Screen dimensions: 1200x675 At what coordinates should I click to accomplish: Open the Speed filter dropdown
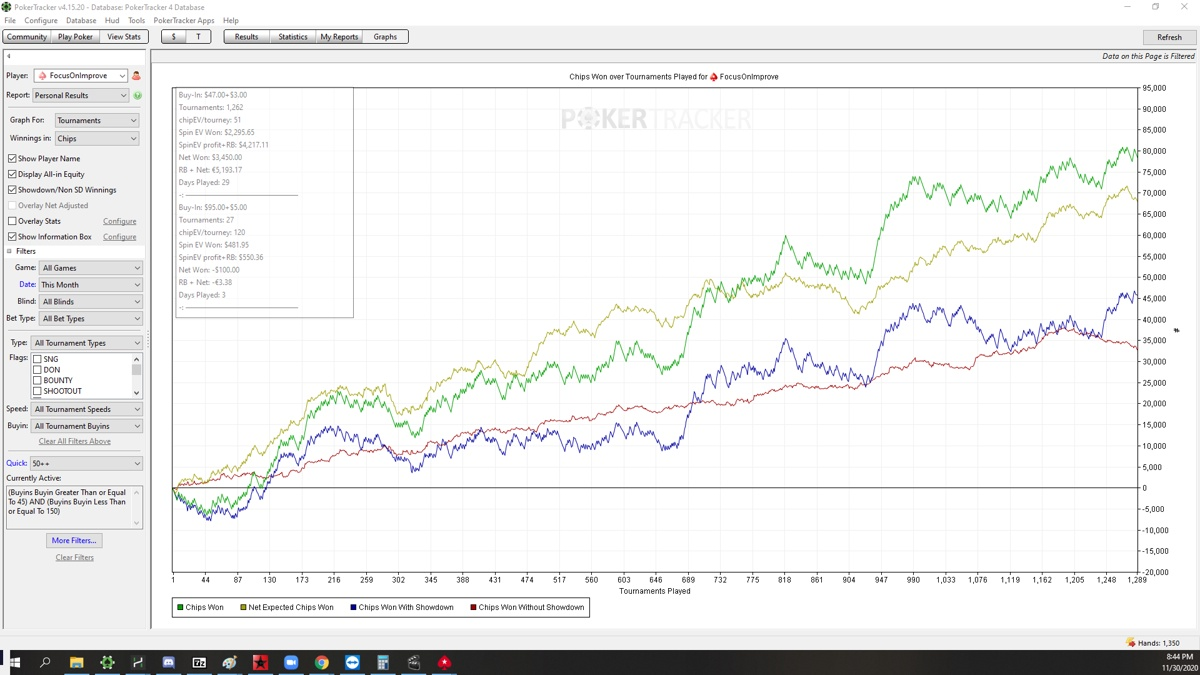[87, 409]
